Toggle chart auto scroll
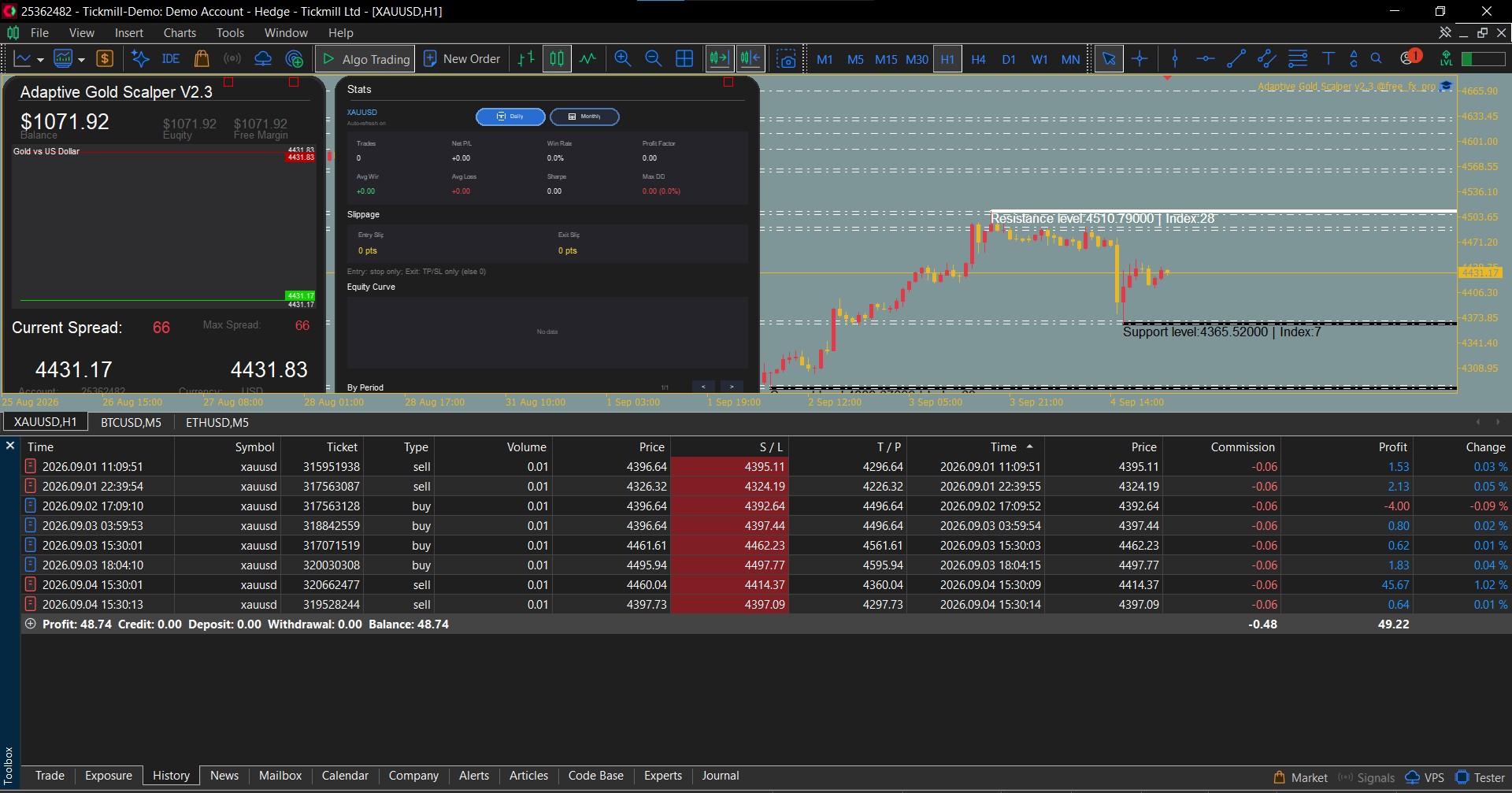The image size is (1512, 793). [x=719, y=59]
